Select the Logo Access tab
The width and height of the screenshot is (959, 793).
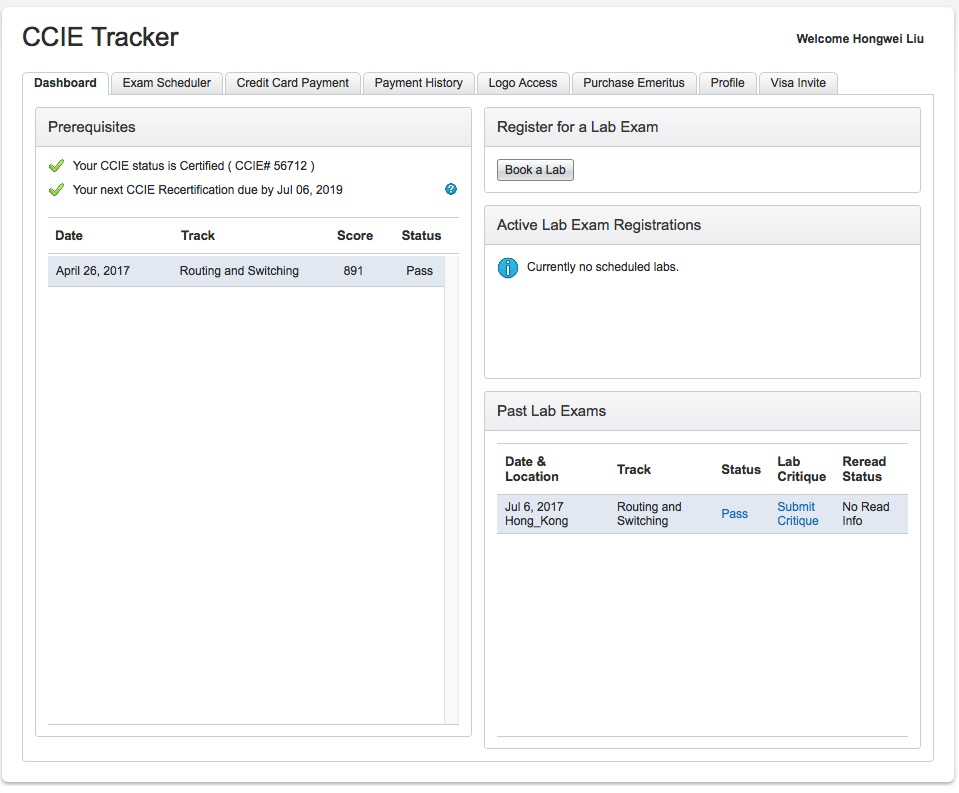[523, 83]
